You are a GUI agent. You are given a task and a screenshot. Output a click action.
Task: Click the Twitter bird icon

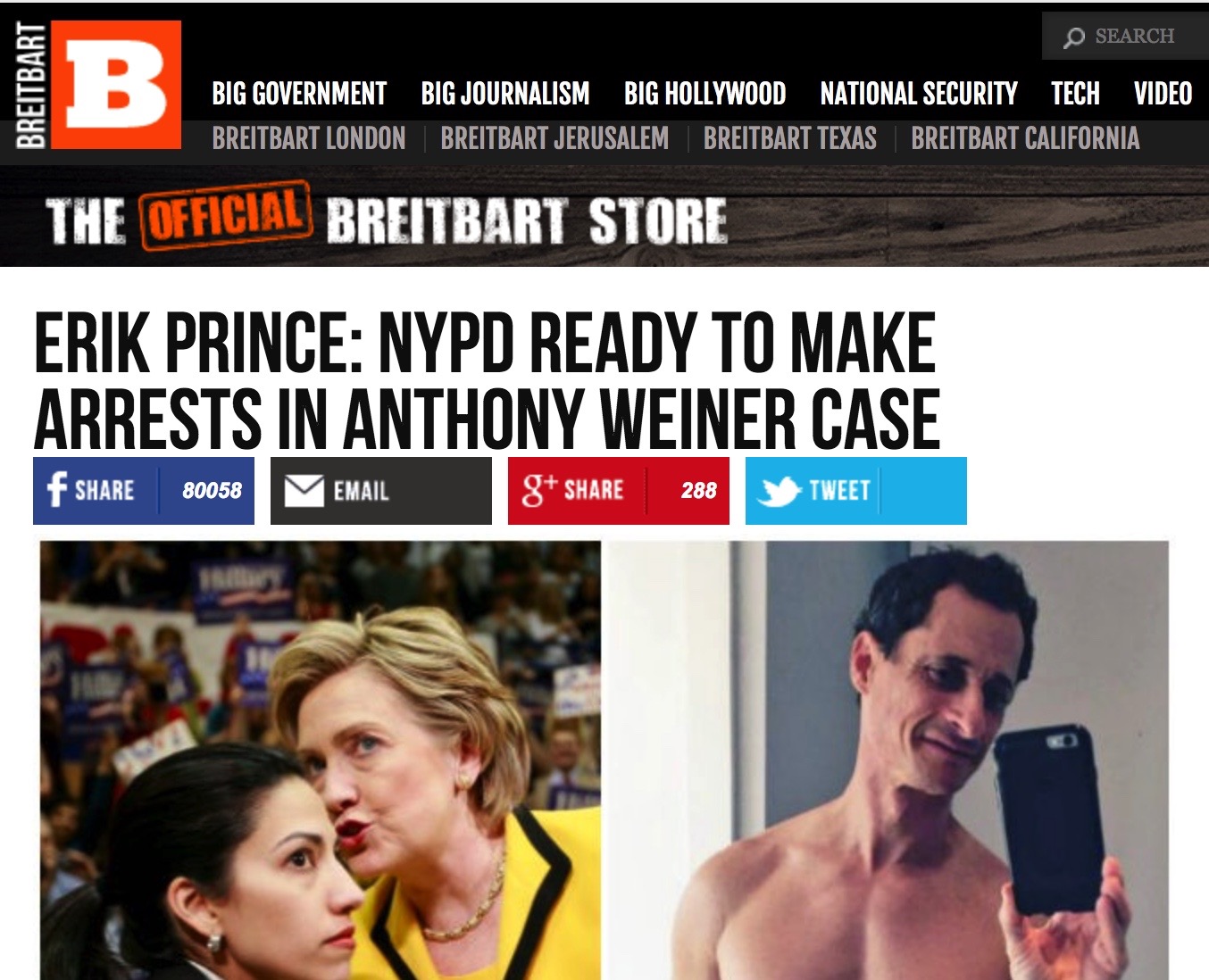(778, 490)
